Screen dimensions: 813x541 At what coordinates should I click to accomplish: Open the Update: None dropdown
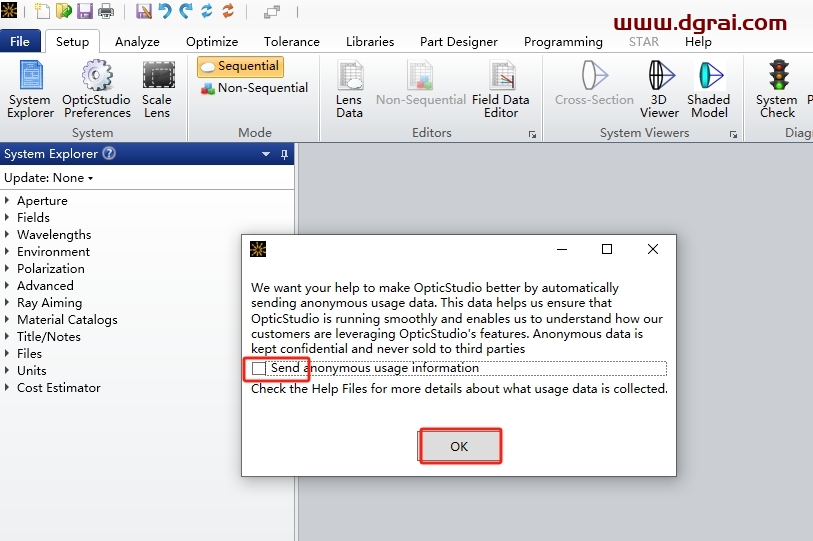[x=48, y=178]
